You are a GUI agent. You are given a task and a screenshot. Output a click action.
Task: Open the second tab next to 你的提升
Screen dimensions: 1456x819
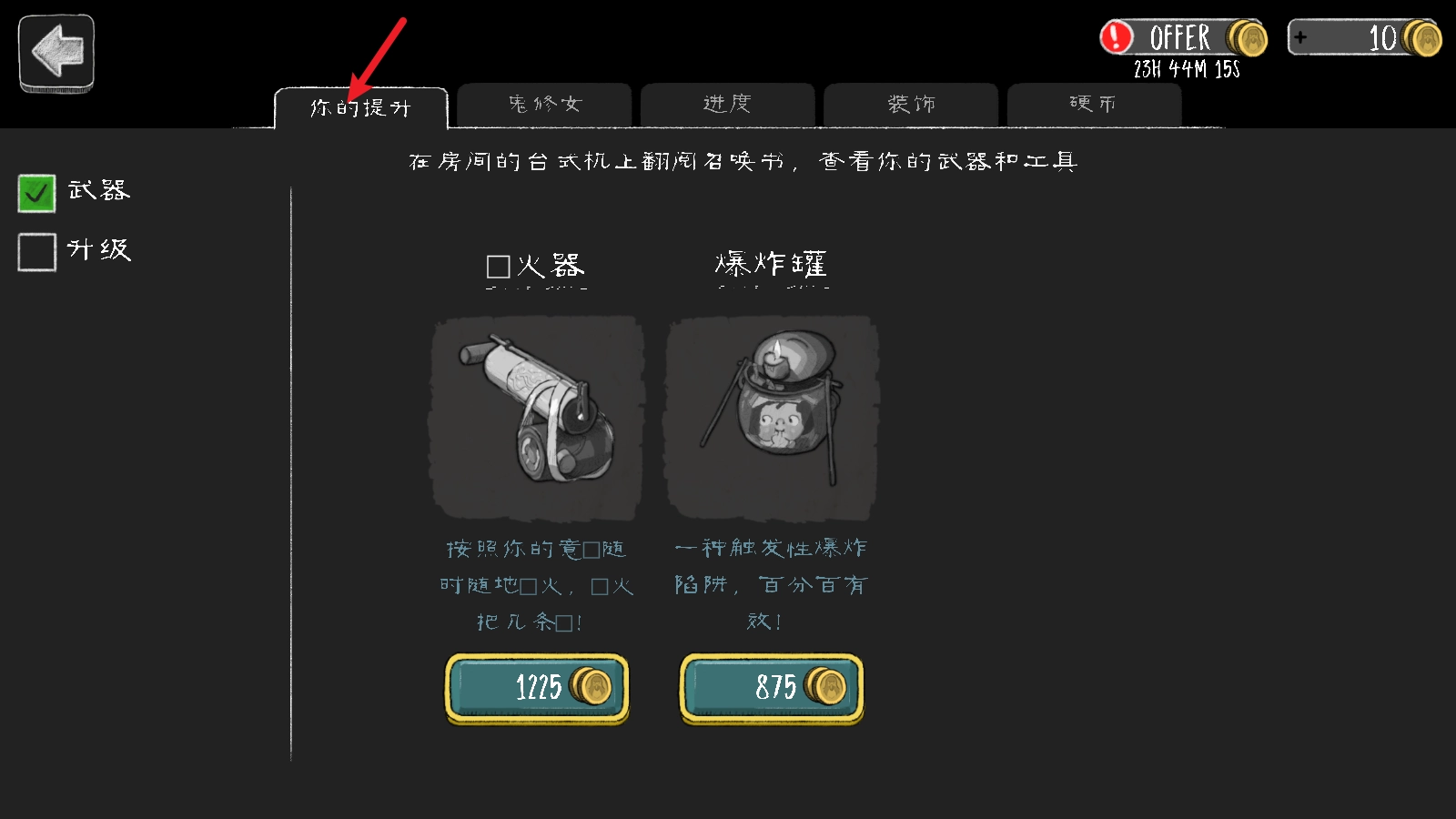(544, 105)
